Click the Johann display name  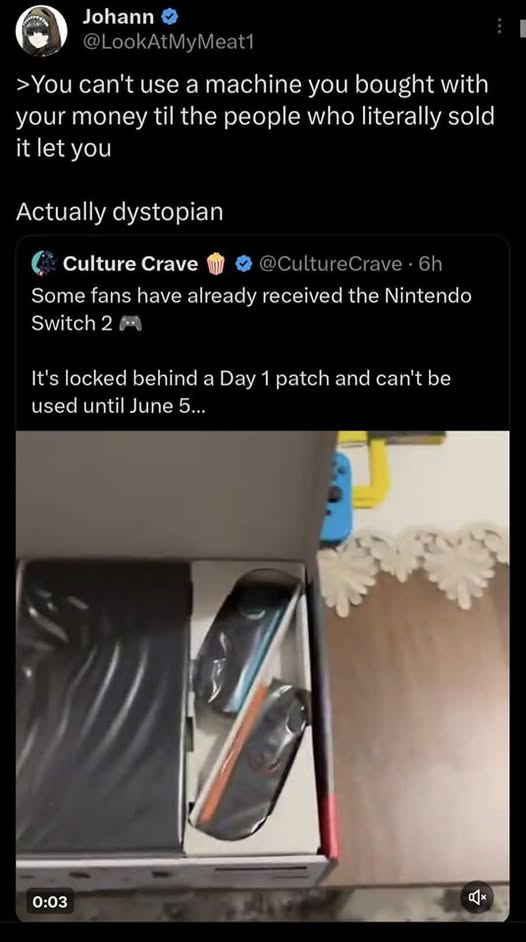(x=118, y=17)
